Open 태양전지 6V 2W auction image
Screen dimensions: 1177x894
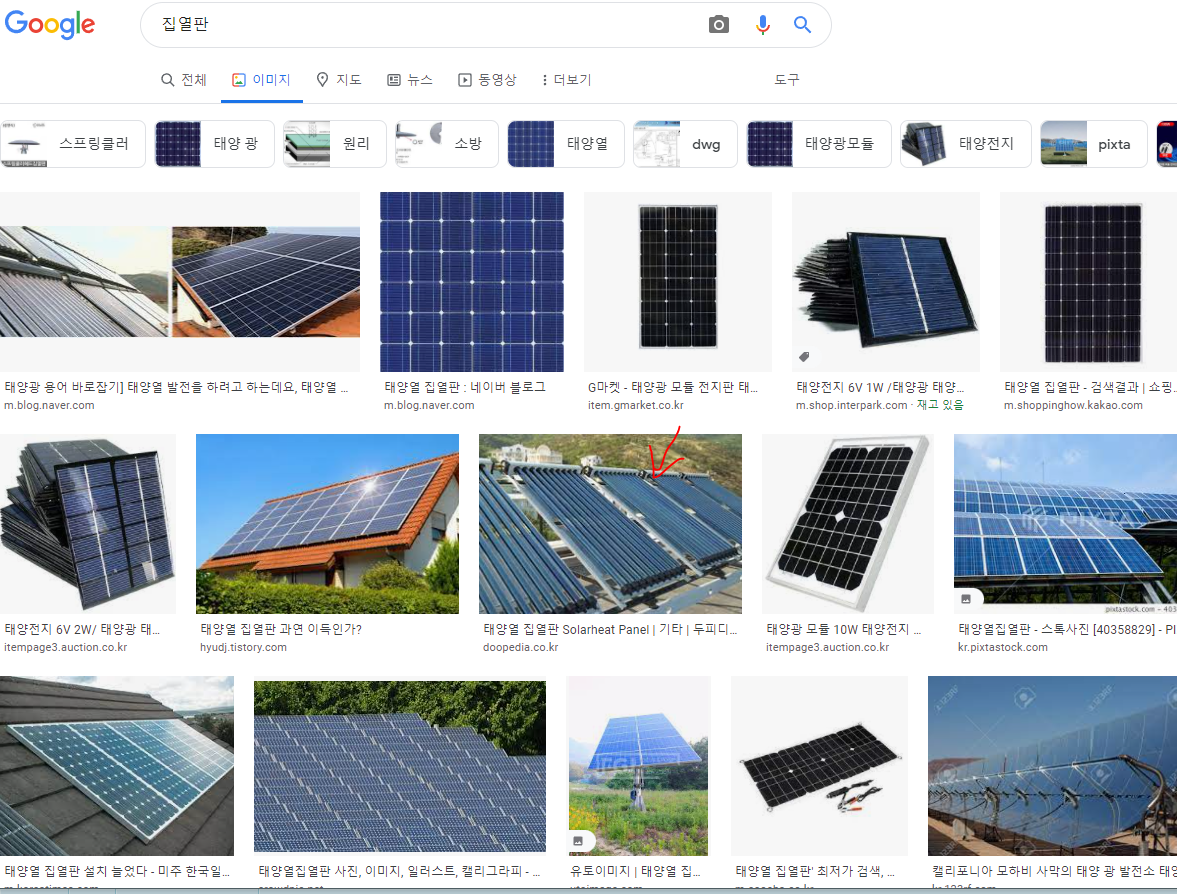click(x=88, y=524)
